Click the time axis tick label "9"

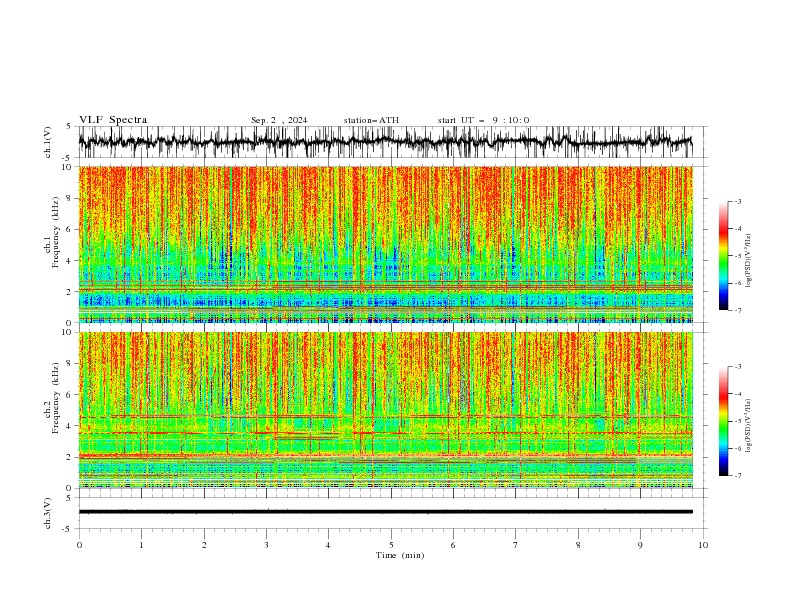(x=640, y=545)
